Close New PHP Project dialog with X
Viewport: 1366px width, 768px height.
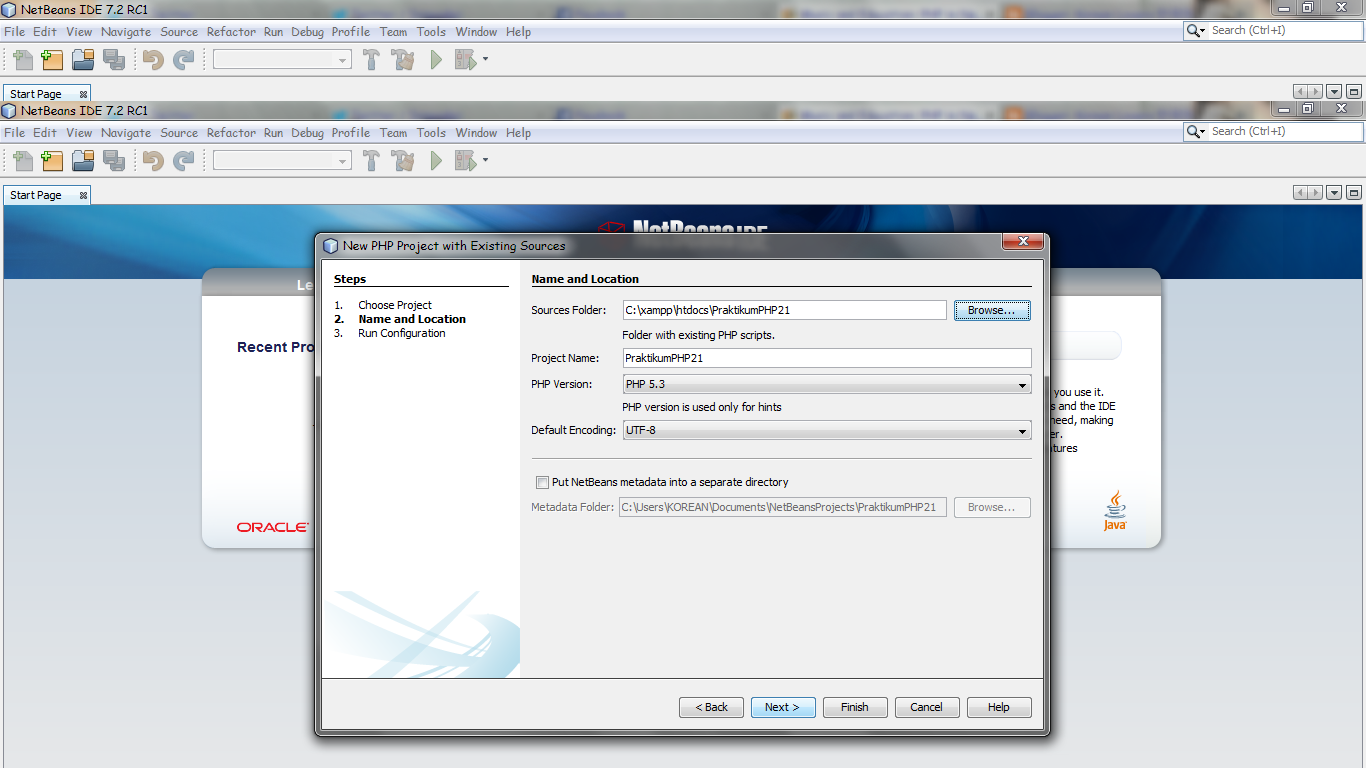click(1023, 241)
